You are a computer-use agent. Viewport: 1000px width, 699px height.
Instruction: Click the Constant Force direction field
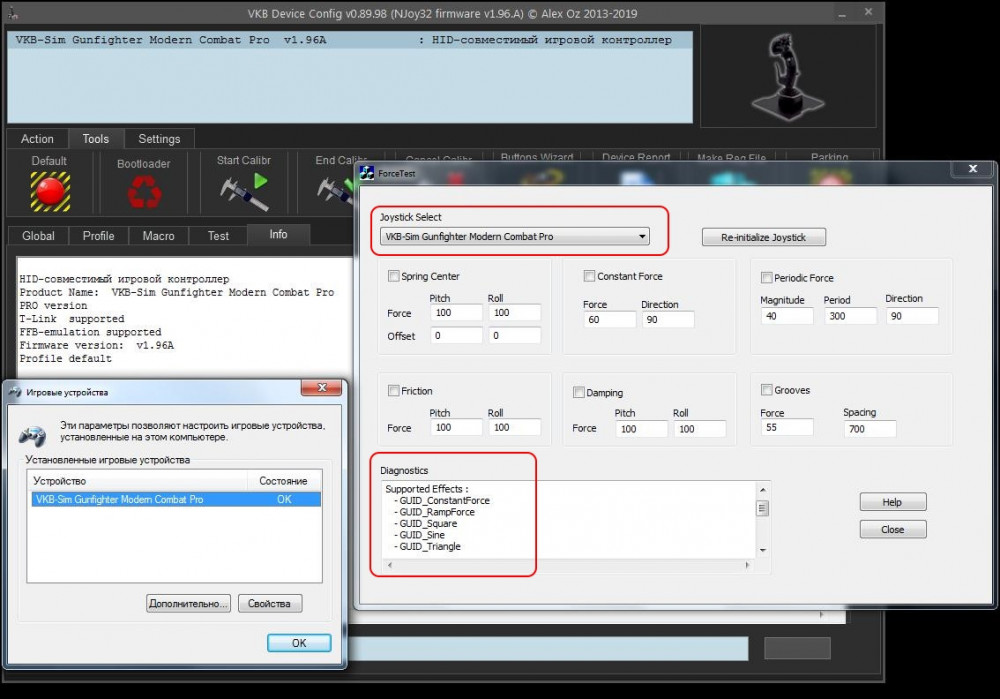pos(667,320)
